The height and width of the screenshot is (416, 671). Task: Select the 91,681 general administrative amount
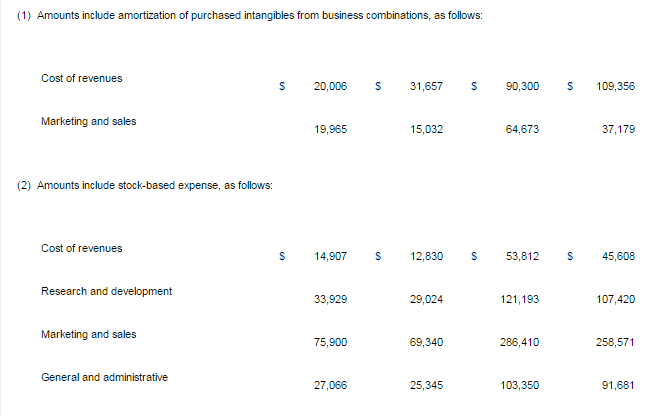point(618,385)
